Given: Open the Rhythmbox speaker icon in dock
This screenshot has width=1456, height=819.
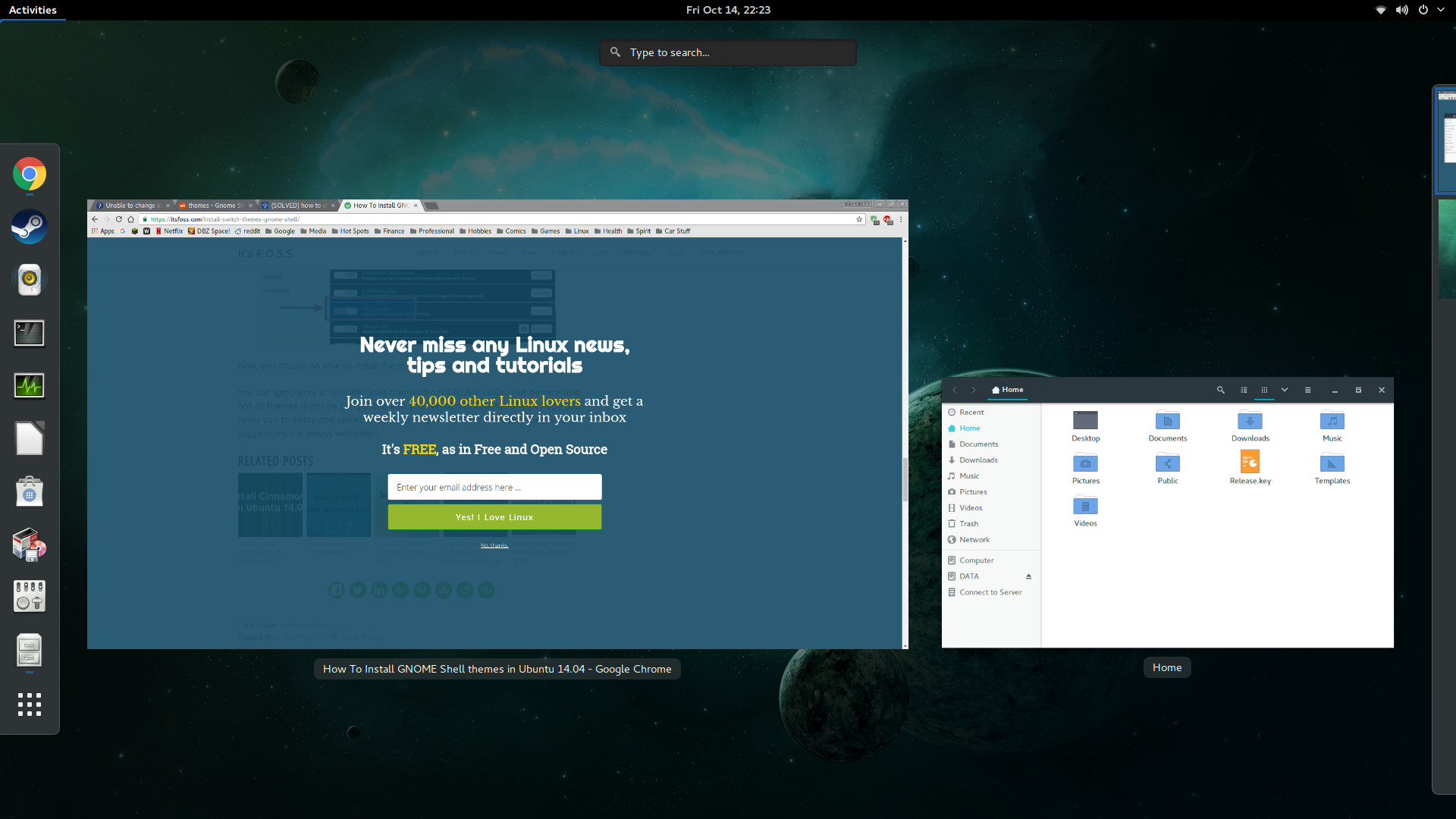Looking at the screenshot, I should (x=30, y=280).
